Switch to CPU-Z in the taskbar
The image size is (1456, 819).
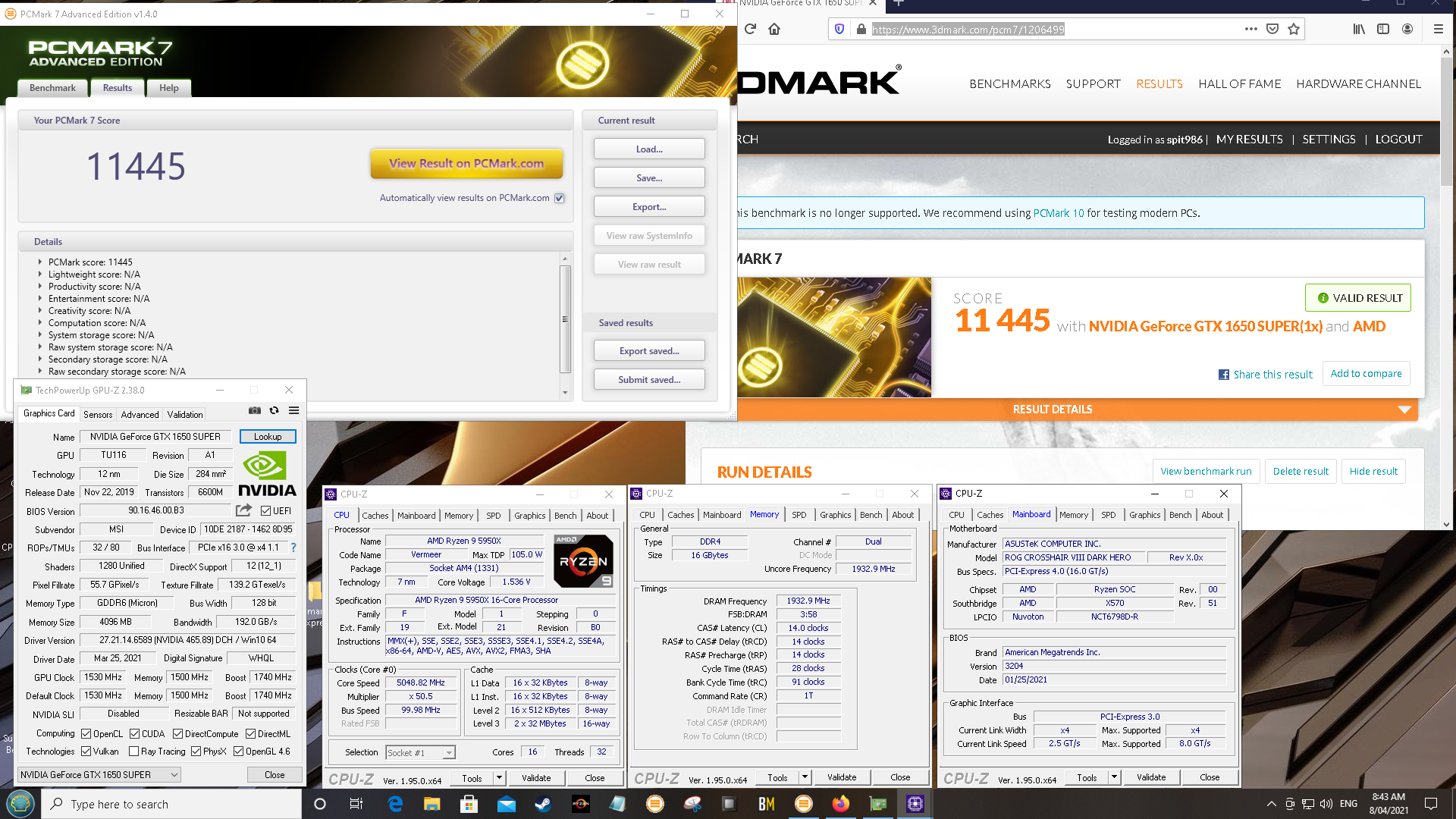pos(915,804)
